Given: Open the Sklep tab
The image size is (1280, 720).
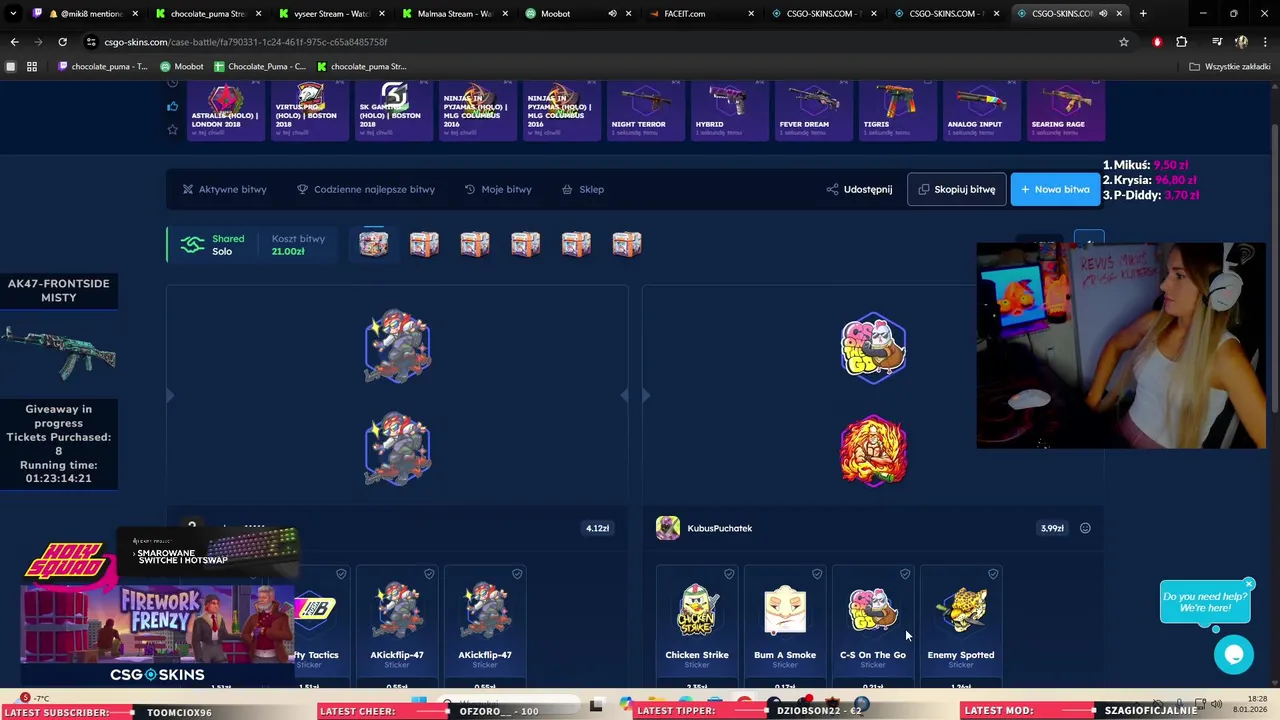Looking at the screenshot, I should 583,189.
